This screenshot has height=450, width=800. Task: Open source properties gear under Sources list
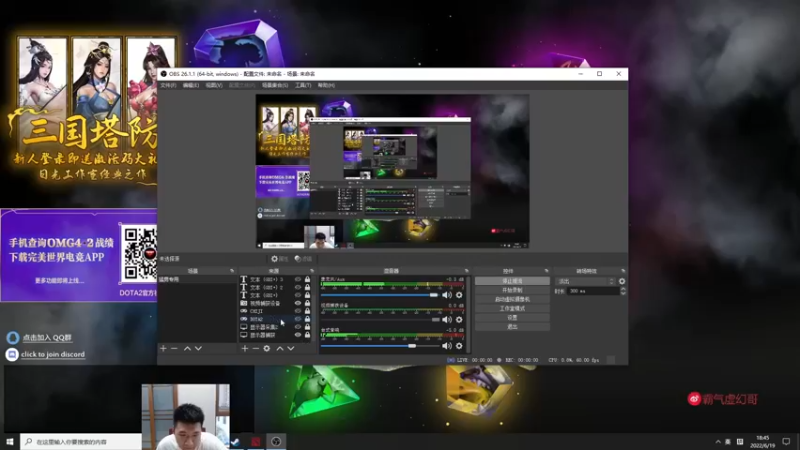[267, 348]
